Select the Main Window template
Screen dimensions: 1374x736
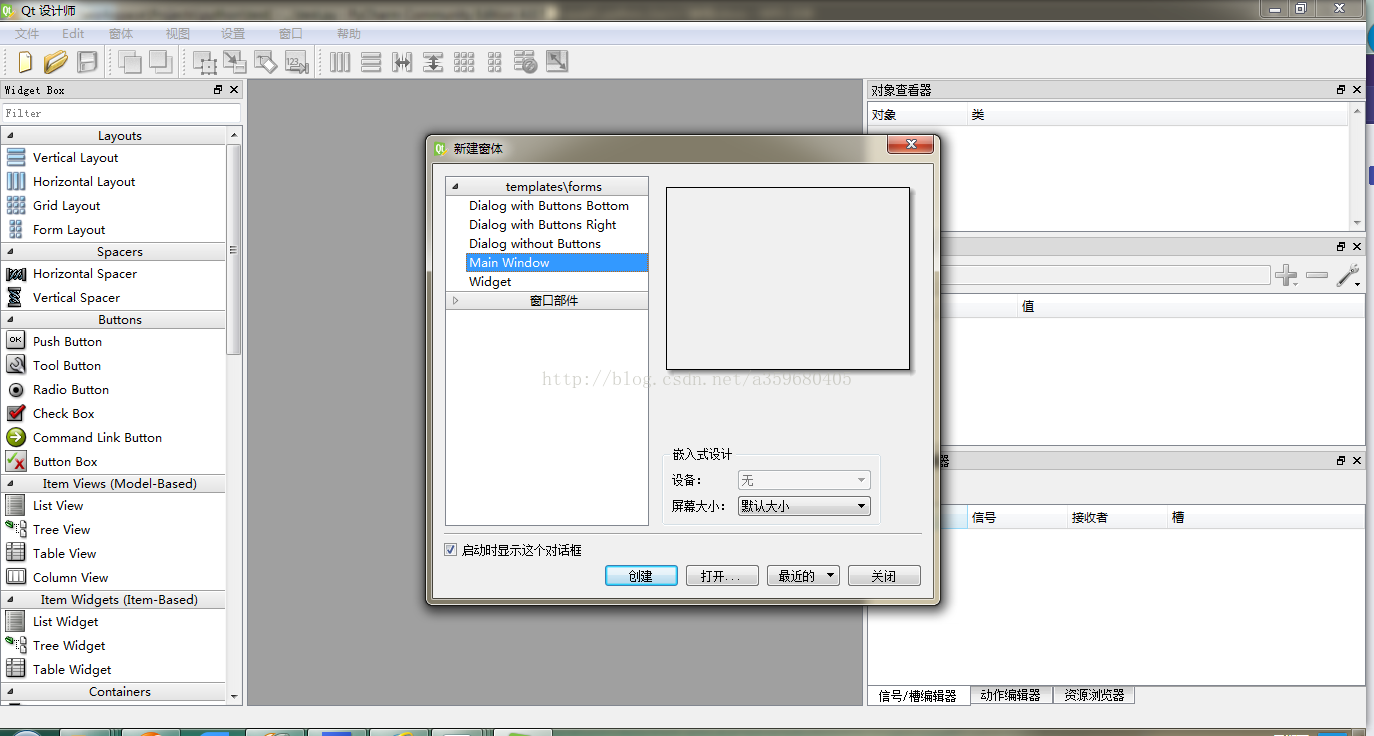coord(557,262)
